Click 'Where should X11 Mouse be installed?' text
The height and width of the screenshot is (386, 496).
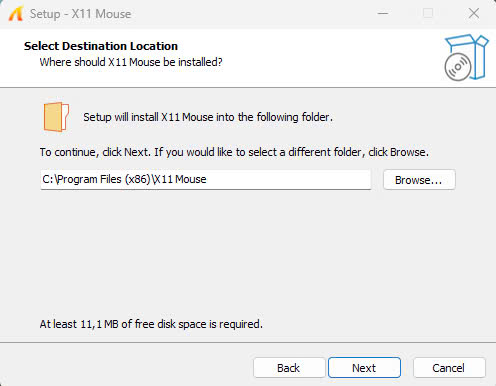coord(131,62)
